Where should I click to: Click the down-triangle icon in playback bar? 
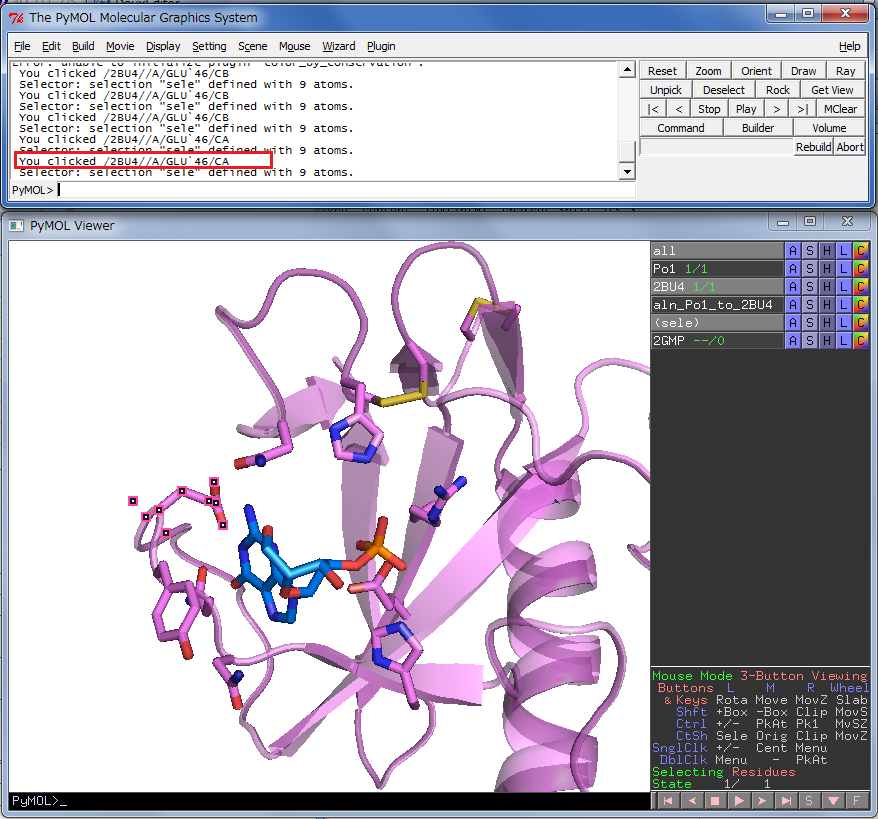pos(833,801)
